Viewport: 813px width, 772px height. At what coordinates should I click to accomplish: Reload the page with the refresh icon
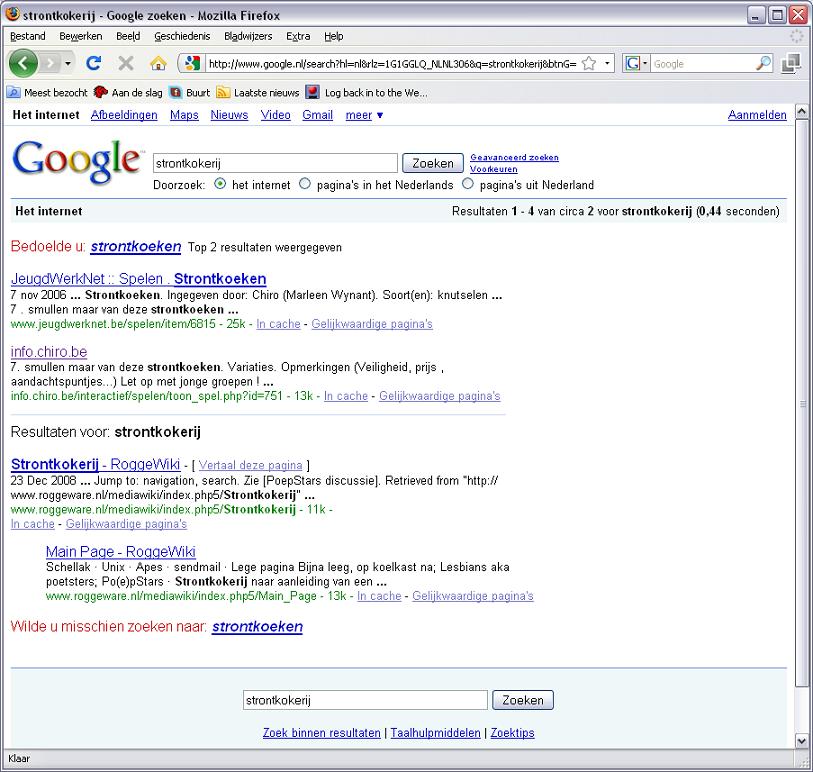(x=94, y=63)
